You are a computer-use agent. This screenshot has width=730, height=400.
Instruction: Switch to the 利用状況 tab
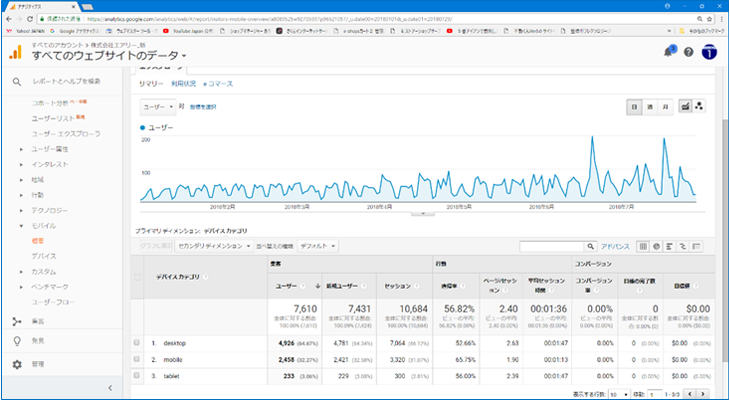pos(183,84)
